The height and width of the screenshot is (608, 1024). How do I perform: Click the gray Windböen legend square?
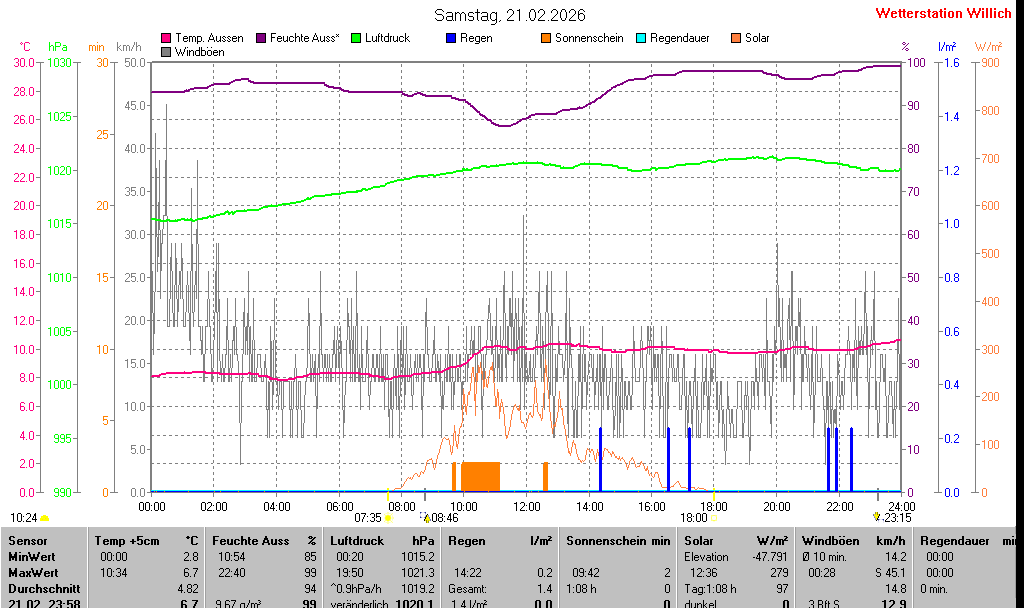coord(166,51)
